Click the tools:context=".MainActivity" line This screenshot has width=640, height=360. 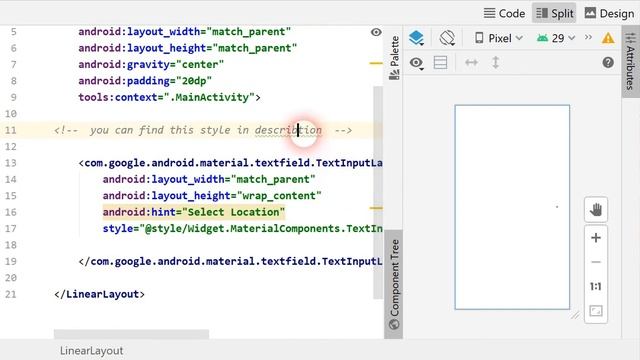click(x=169, y=97)
